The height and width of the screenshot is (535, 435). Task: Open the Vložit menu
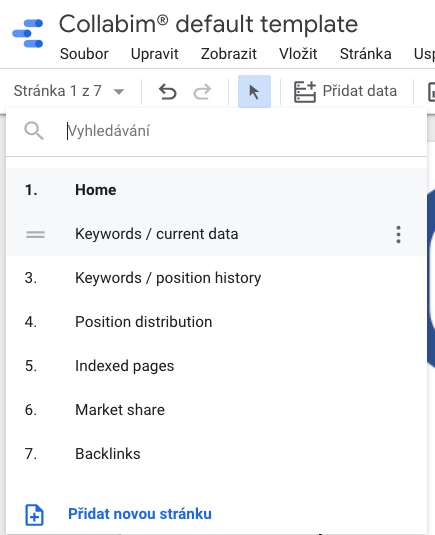click(298, 54)
